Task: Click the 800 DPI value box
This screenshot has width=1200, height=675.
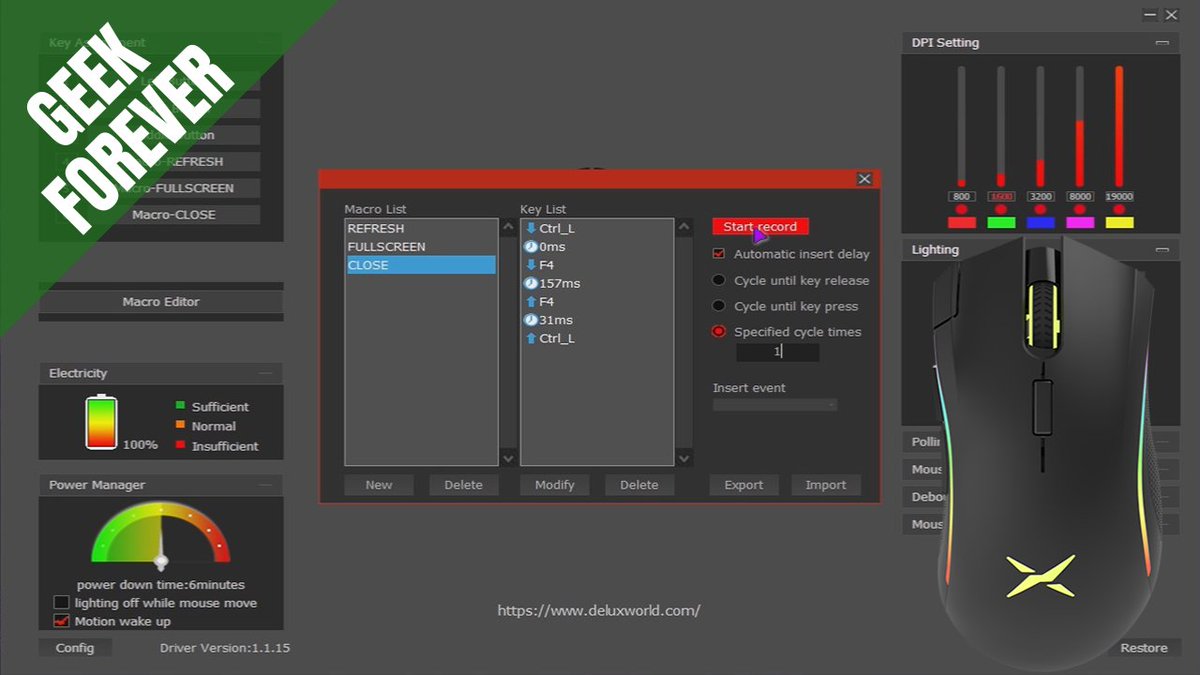Action: [x=962, y=197]
